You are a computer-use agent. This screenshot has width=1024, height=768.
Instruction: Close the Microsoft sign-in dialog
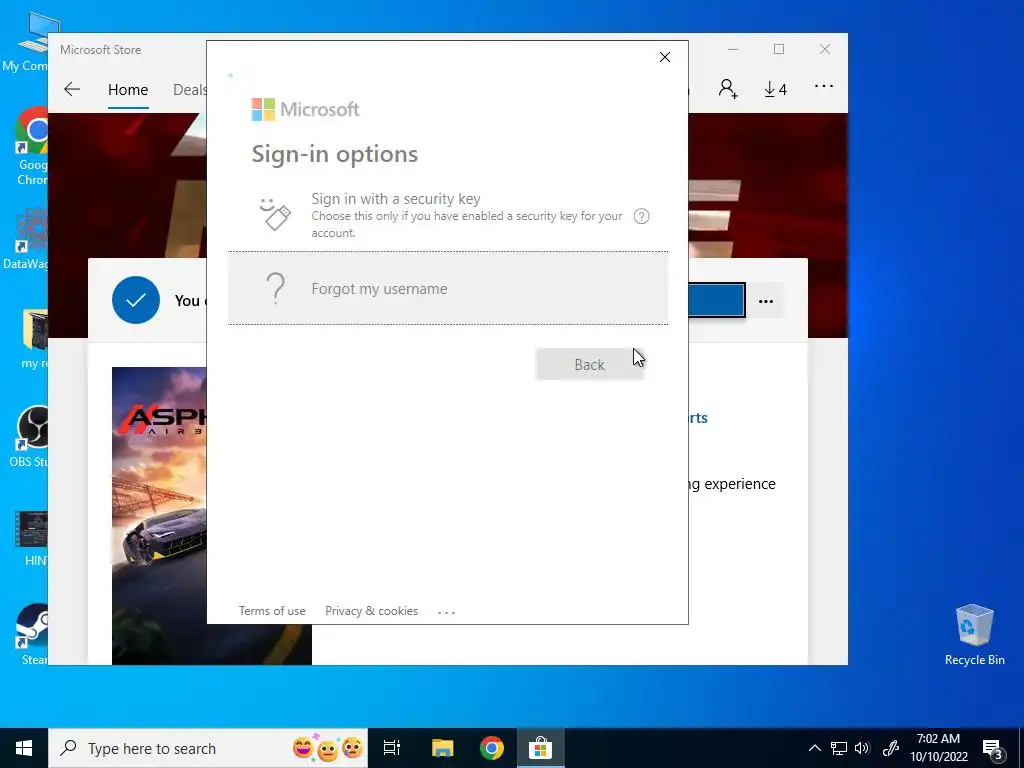click(665, 57)
